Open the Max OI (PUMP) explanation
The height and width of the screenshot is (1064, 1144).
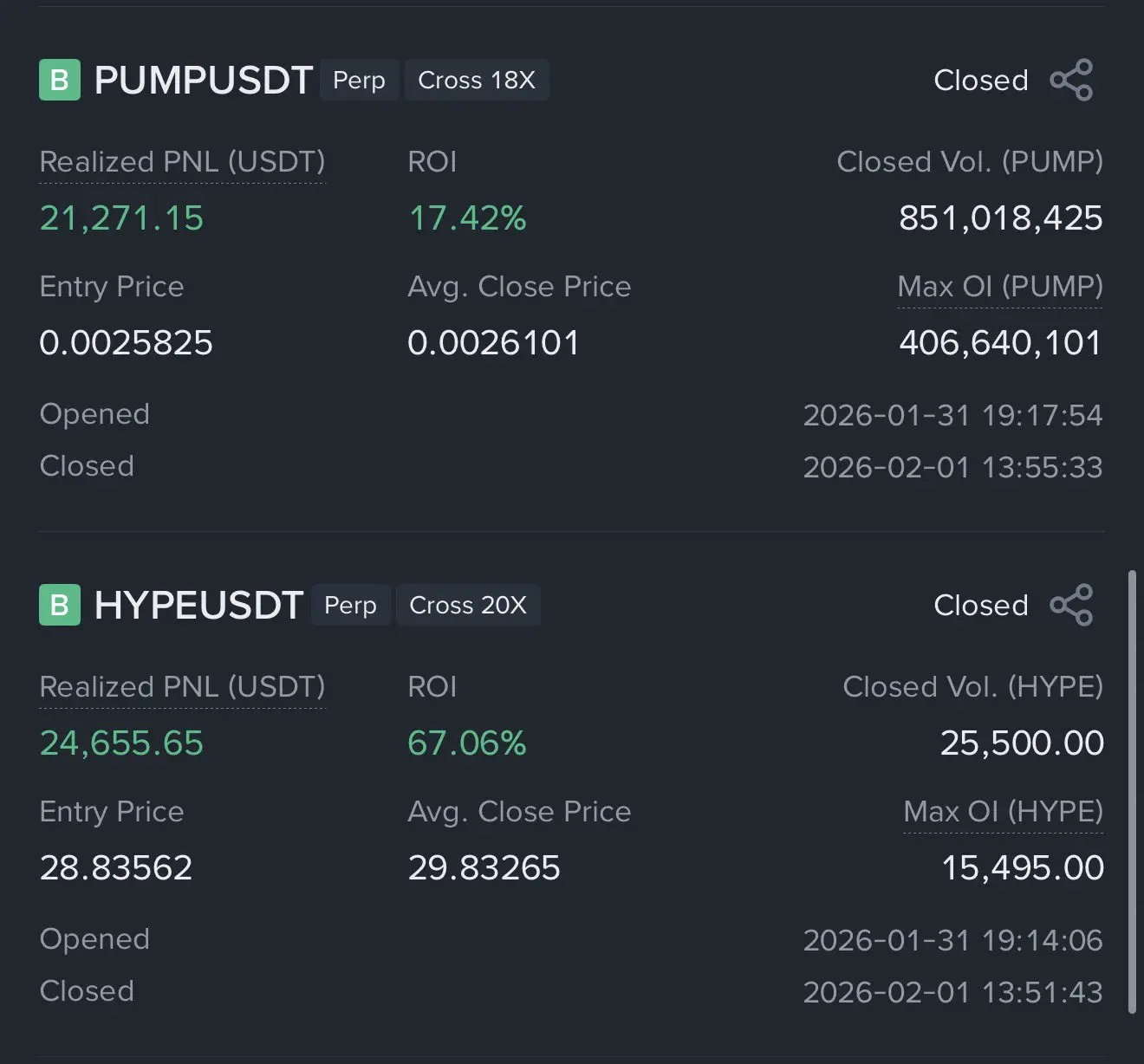pyautogui.click(x=1000, y=287)
